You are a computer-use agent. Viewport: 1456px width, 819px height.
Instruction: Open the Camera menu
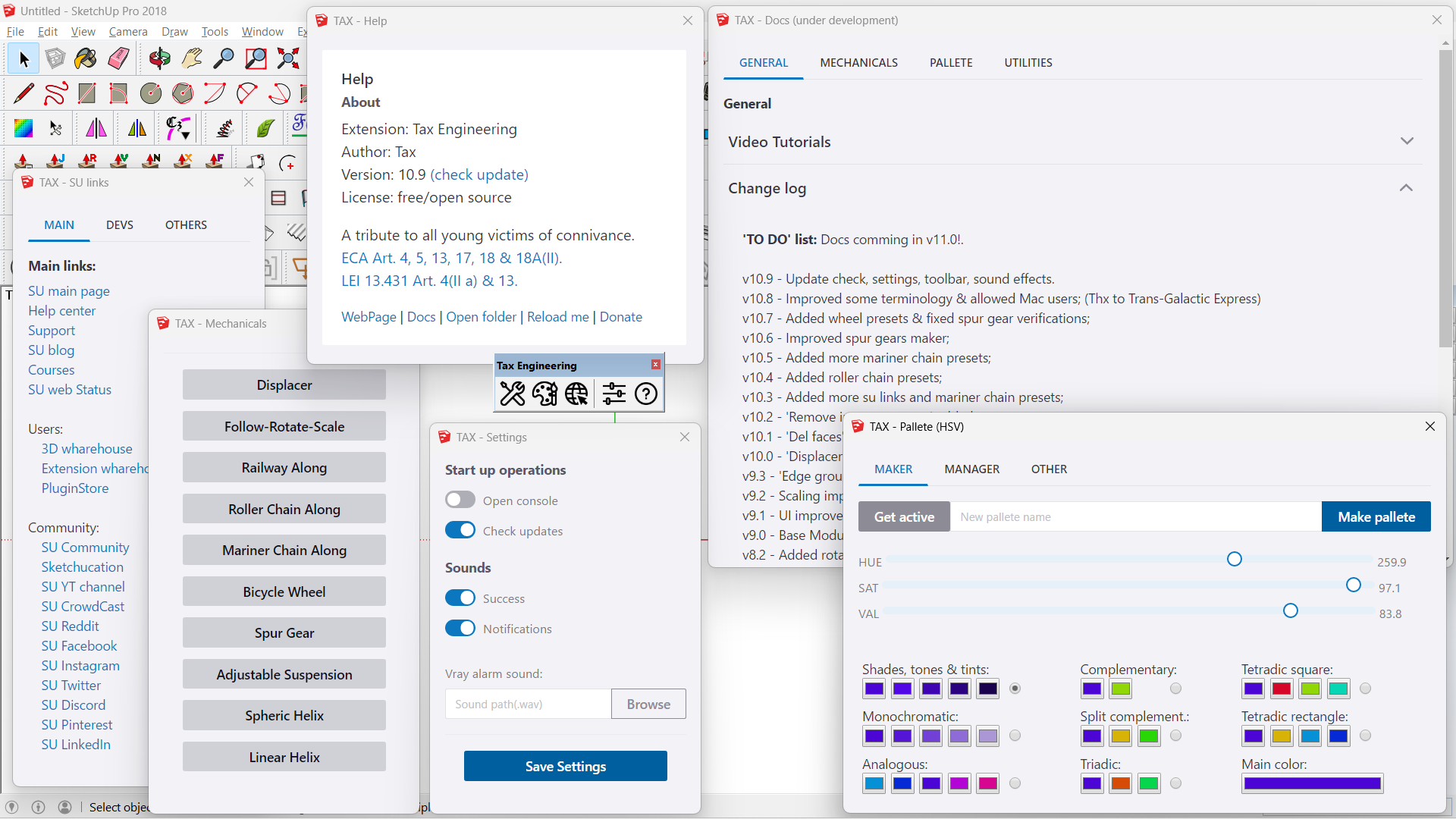coord(127,31)
